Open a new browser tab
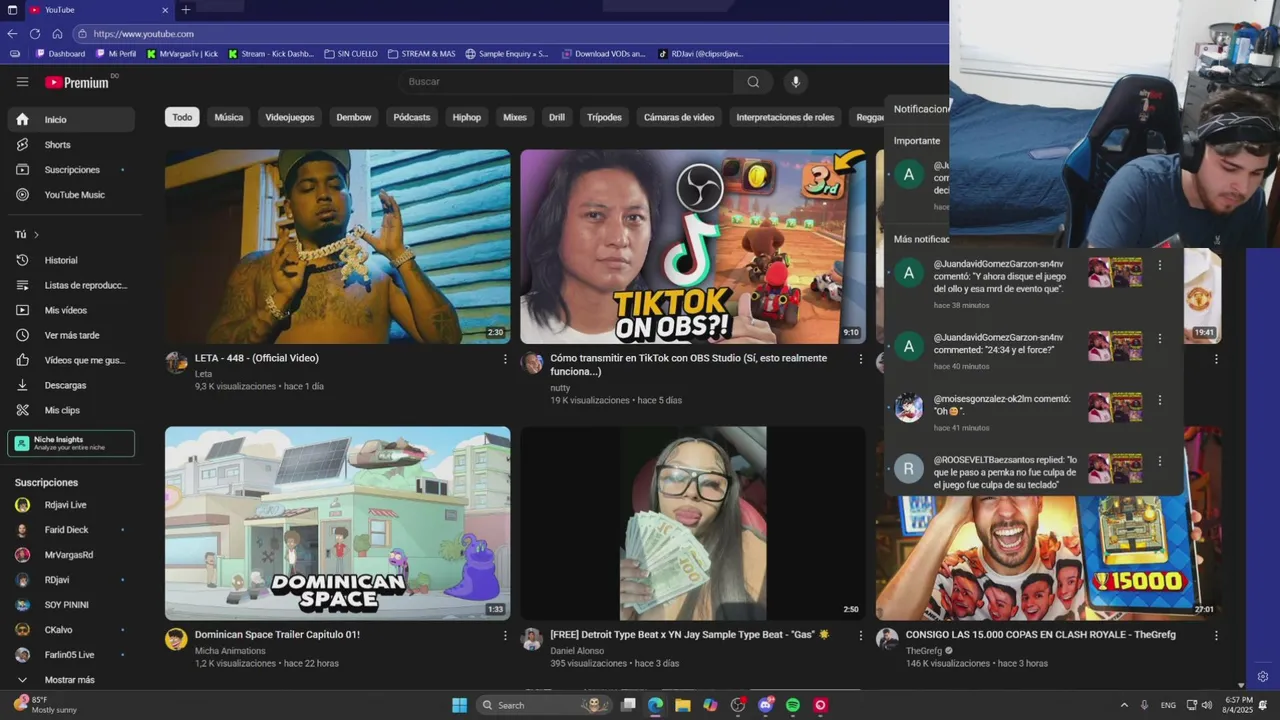Viewport: 1280px width, 720px height. pos(185,10)
